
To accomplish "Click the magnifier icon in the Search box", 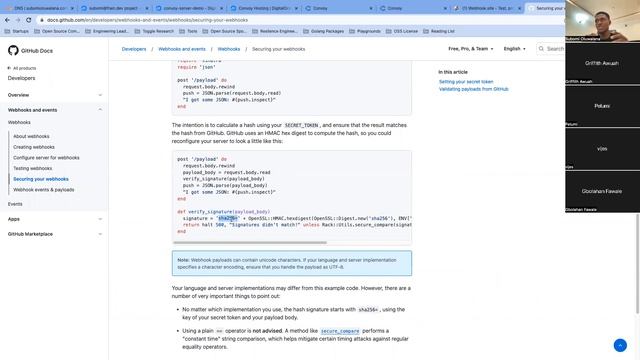I will pyautogui.click(x=541, y=49).
